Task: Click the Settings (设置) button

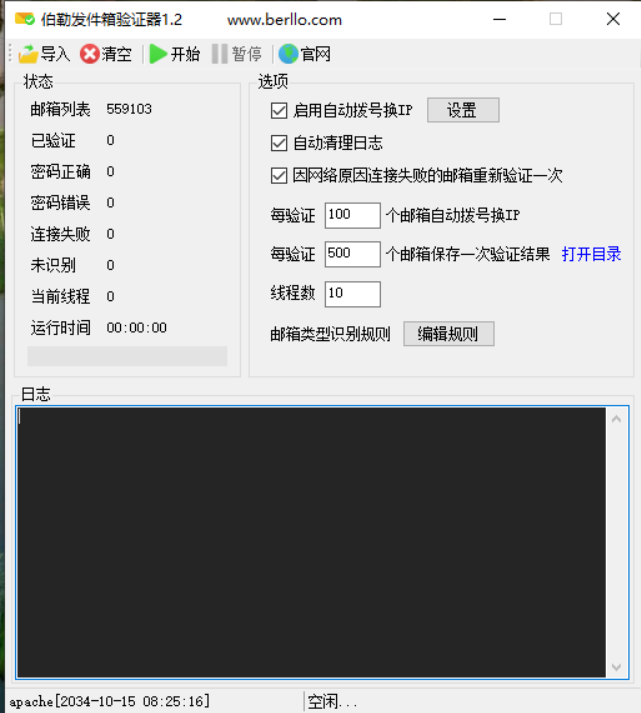Action: (462, 110)
